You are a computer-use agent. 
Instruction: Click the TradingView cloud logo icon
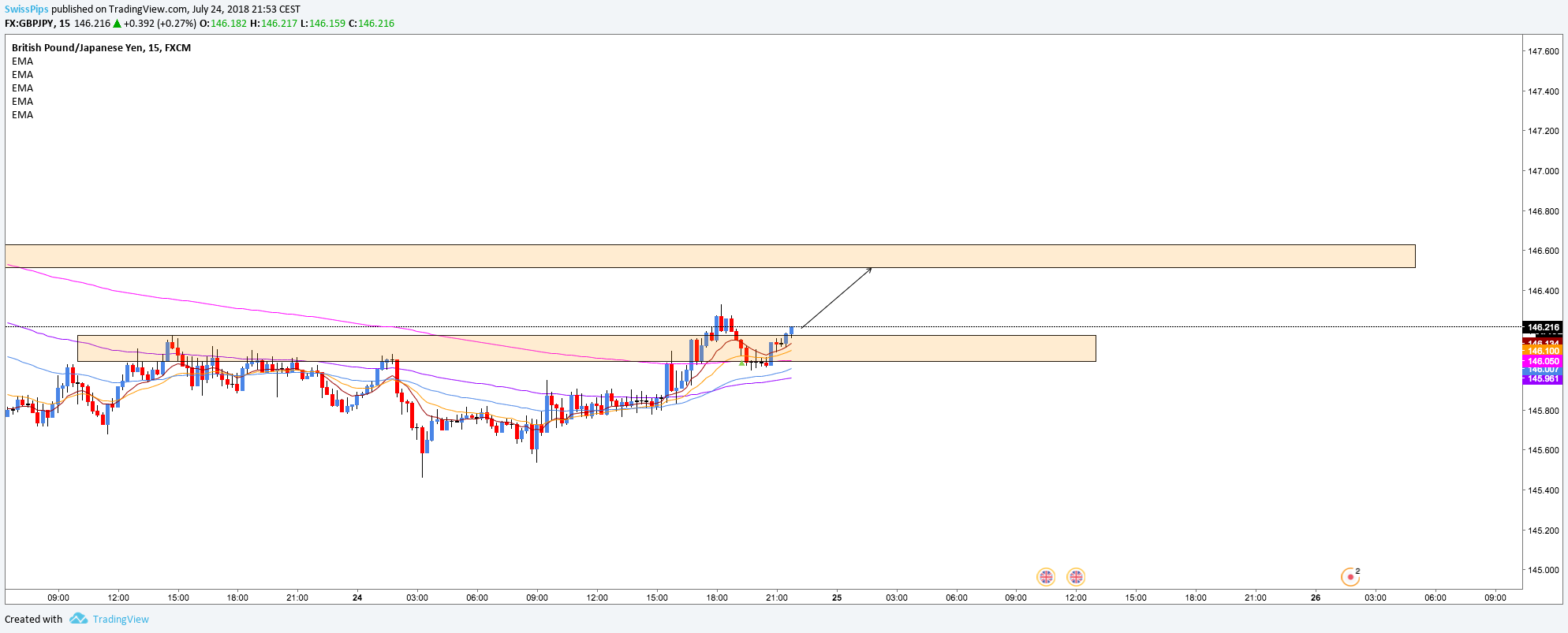tap(78, 619)
